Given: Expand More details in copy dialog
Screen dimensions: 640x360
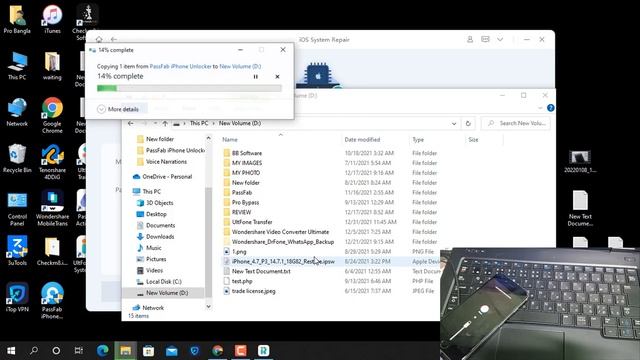Looking at the screenshot, I should (x=118, y=109).
